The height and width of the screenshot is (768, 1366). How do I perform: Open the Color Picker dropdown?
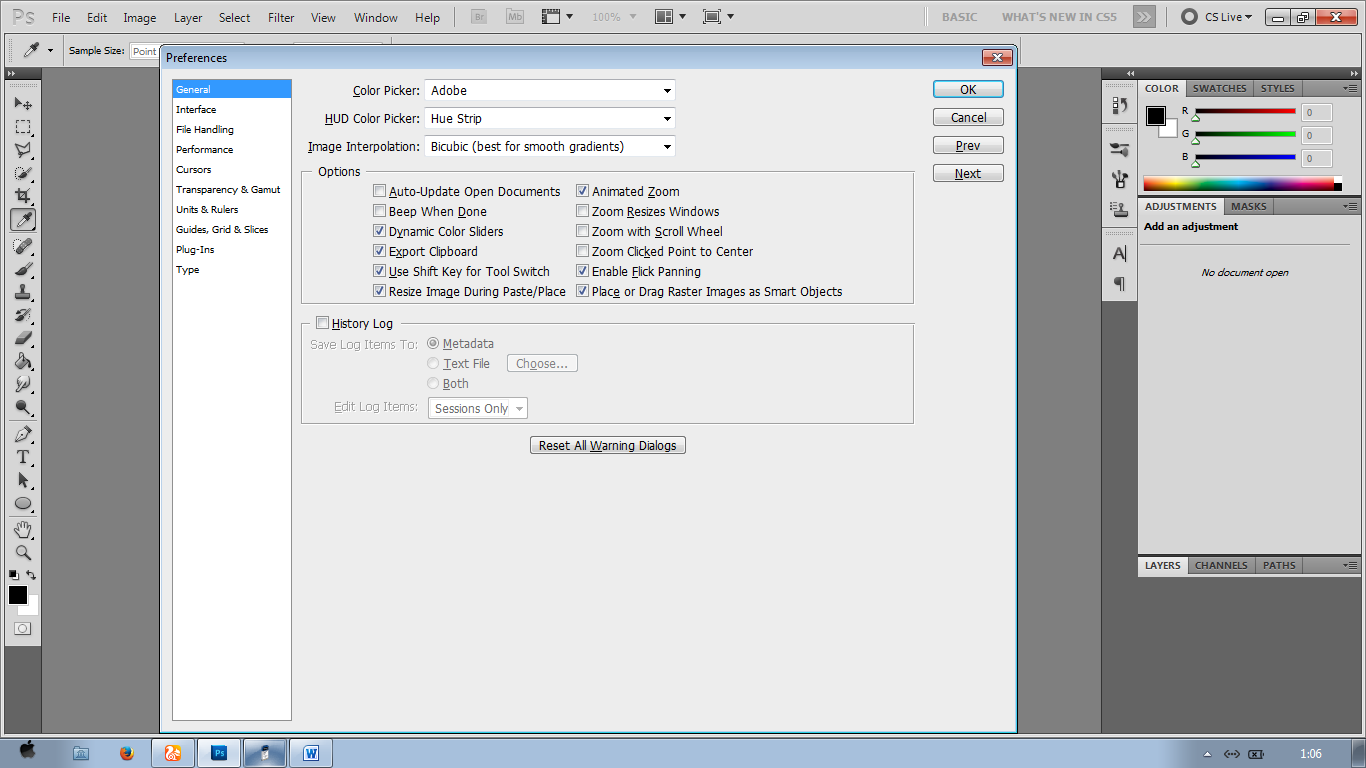click(x=550, y=90)
